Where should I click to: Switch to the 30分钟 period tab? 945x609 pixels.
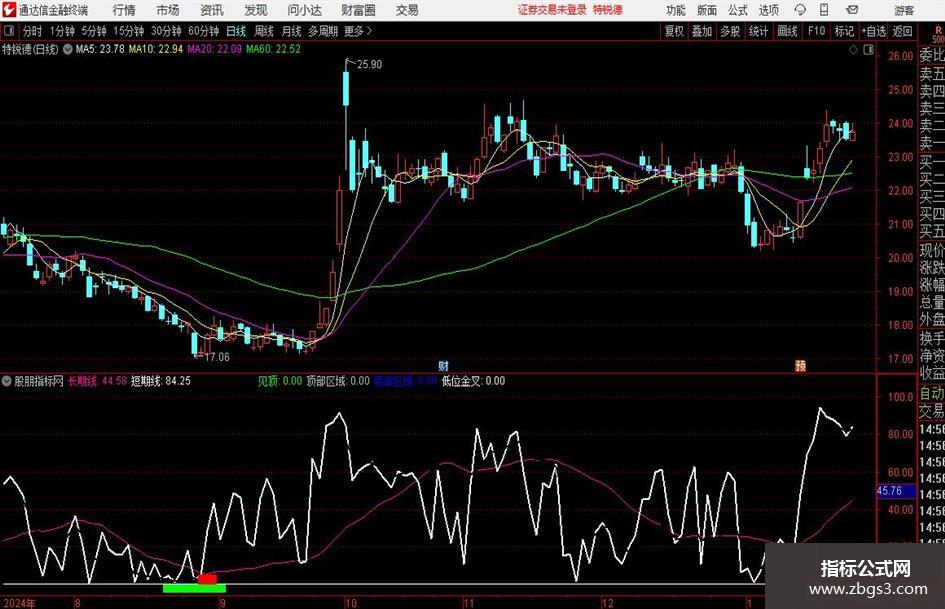coord(166,31)
